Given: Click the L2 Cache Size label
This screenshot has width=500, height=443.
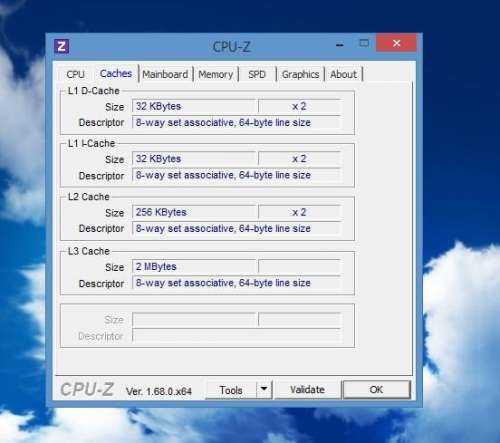Looking at the screenshot, I should (x=114, y=213).
